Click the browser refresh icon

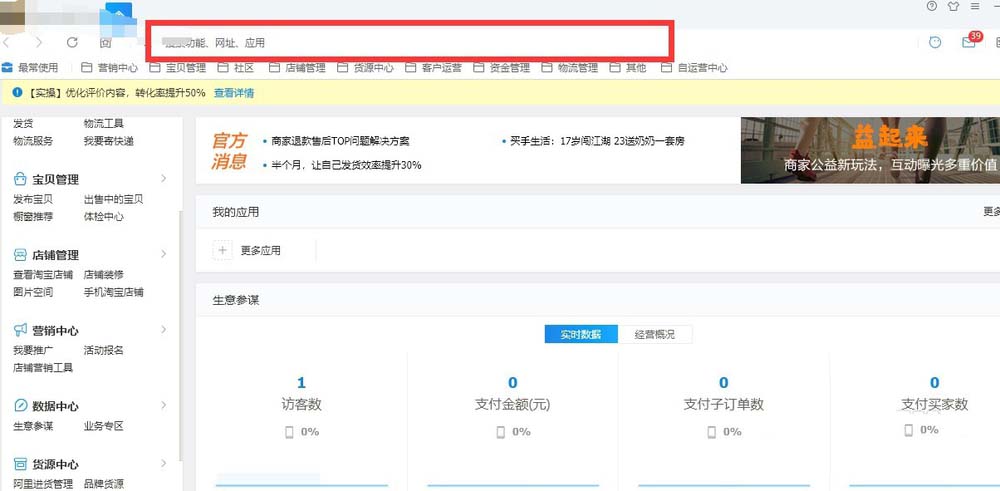pyautogui.click(x=72, y=42)
